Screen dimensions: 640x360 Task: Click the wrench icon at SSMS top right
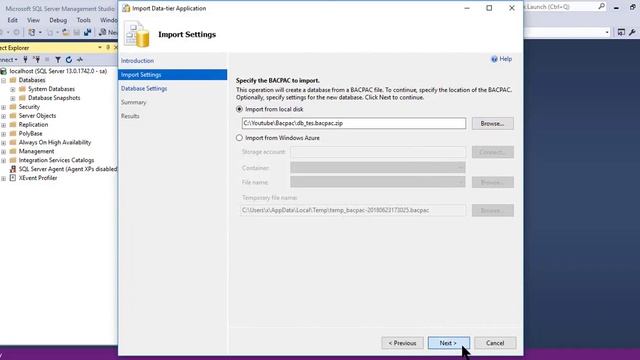click(x=632, y=32)
